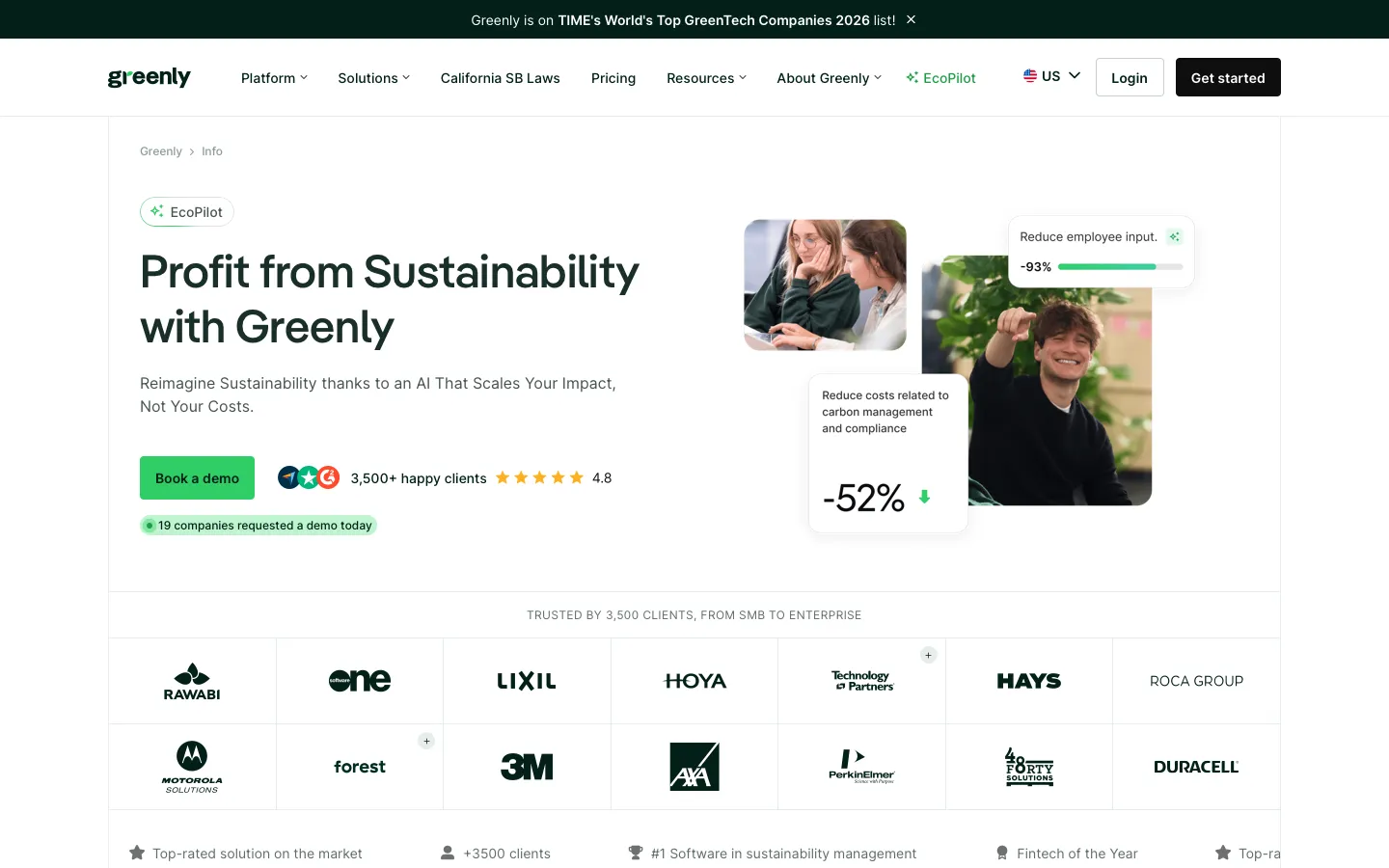
Task: Click the green down arrow beside -52%
Action: pyautogui.click(x=924, y=497)
